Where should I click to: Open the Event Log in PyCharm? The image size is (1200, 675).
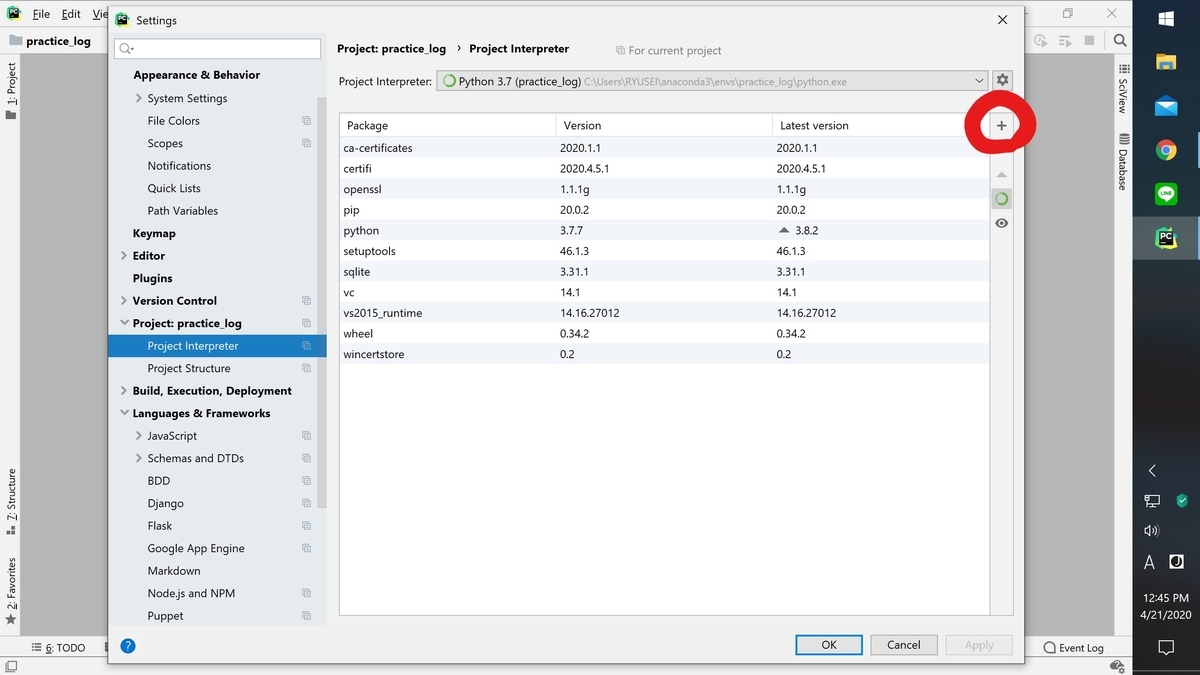click(x=1073, y=648)
